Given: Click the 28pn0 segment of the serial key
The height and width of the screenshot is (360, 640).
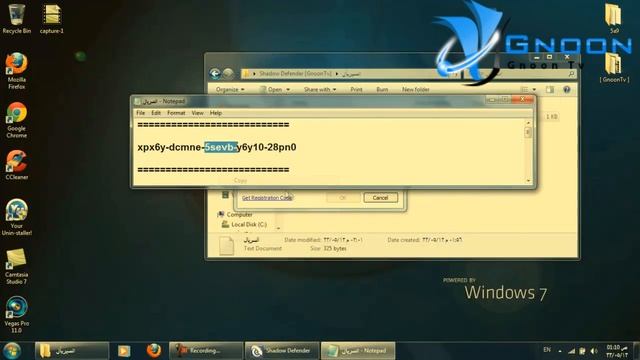Looking at the screenshot, I should [x=281, y=147].
